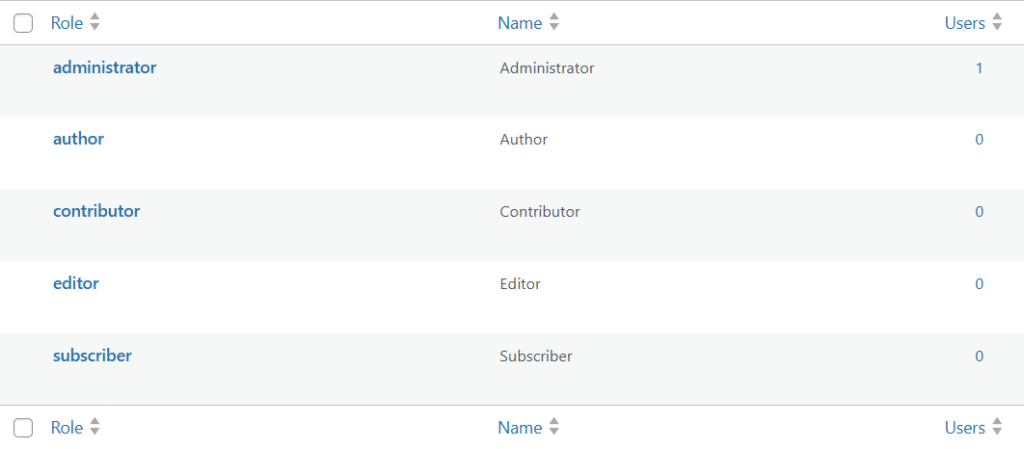1024x449 pixels.
Task: Open the author role
Action: 78,139
